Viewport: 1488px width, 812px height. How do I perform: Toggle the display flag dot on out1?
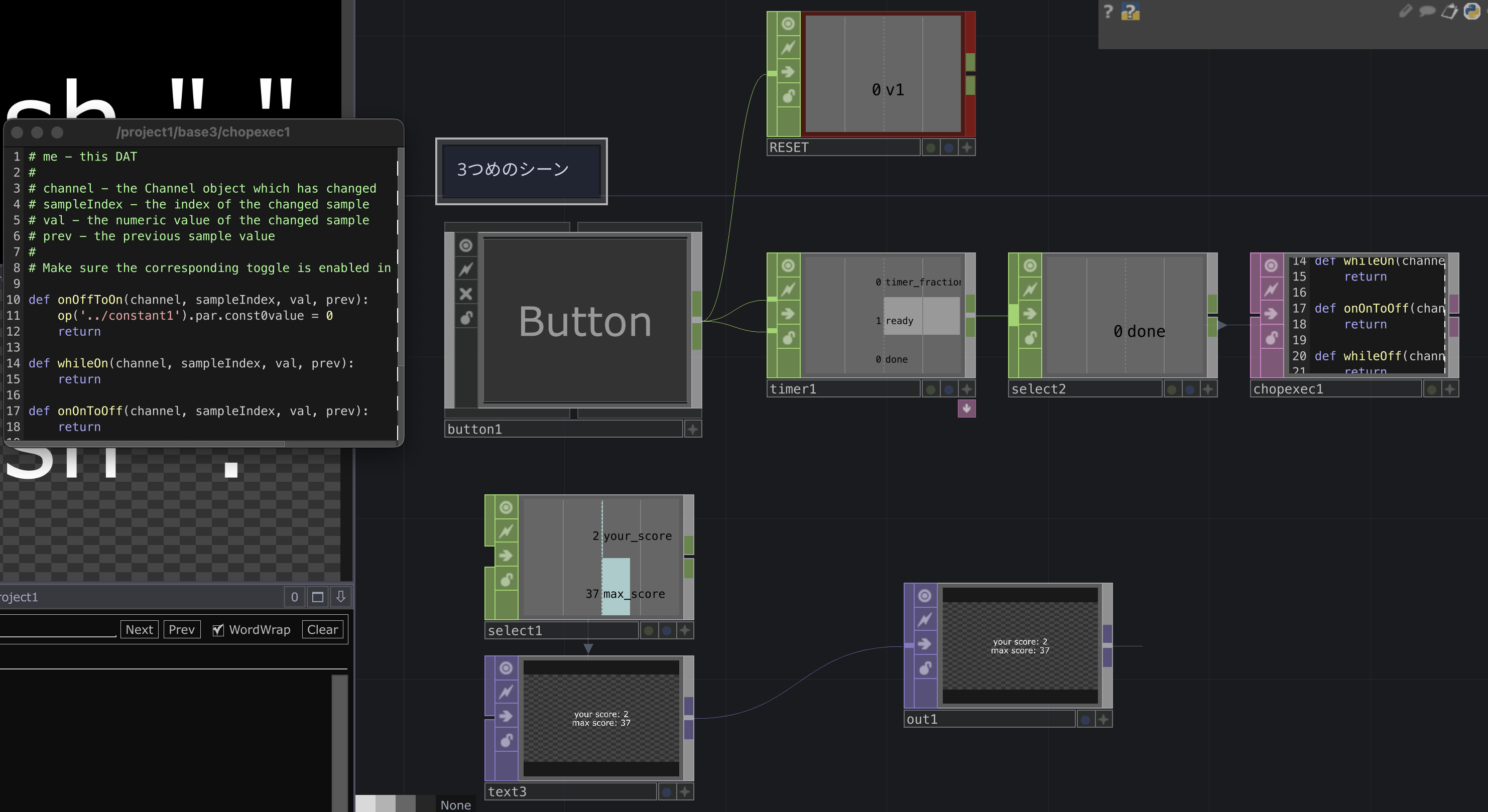[1085, 720]
